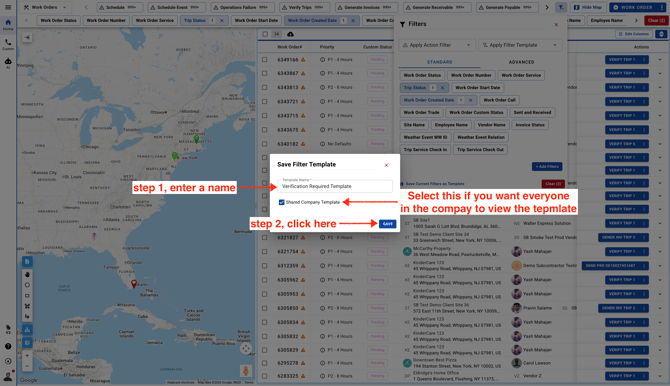Select the checkbox for work order 6343721
670x386 pixels.
[x=264, y=102]
